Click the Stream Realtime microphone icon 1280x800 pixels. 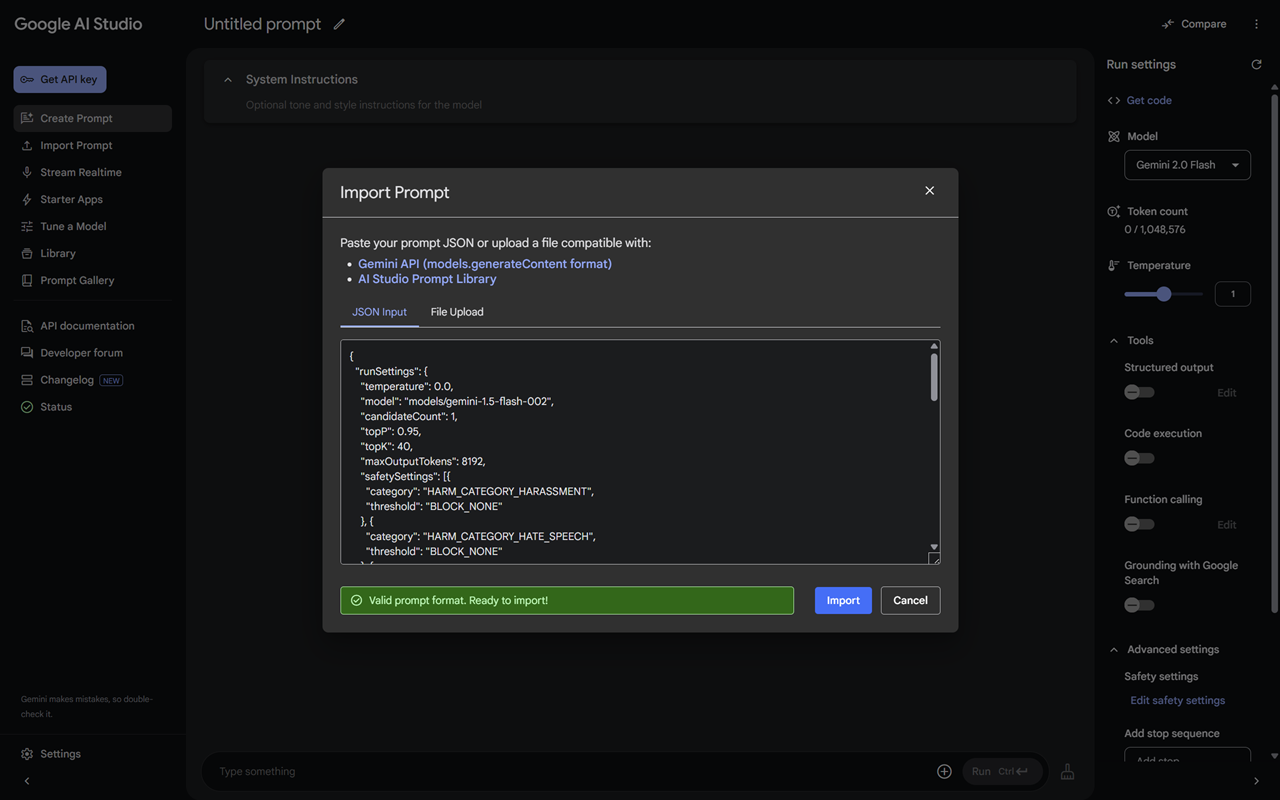27,172
